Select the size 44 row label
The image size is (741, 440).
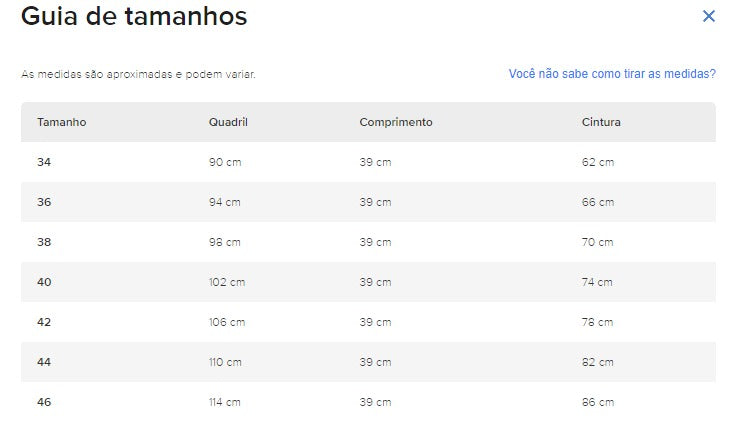click(44, 362)
